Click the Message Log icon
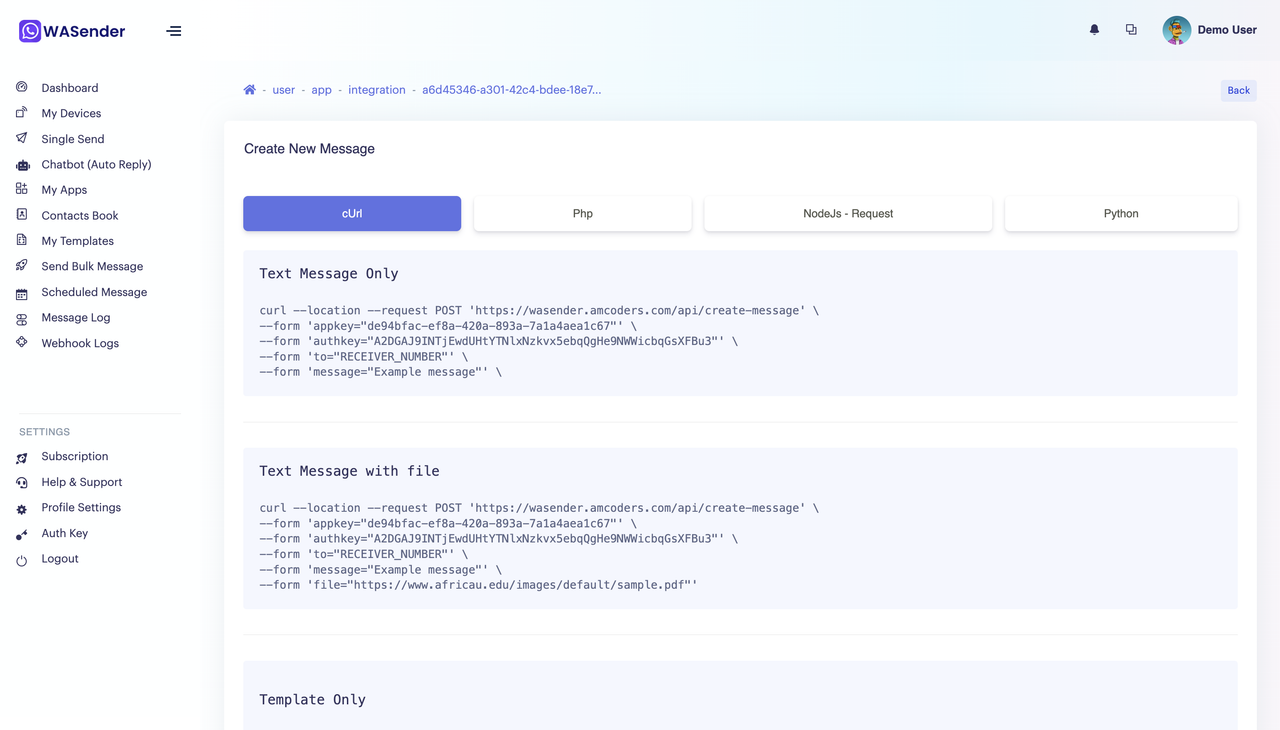This screenshot has height=730, width=1280. (22, 319)
